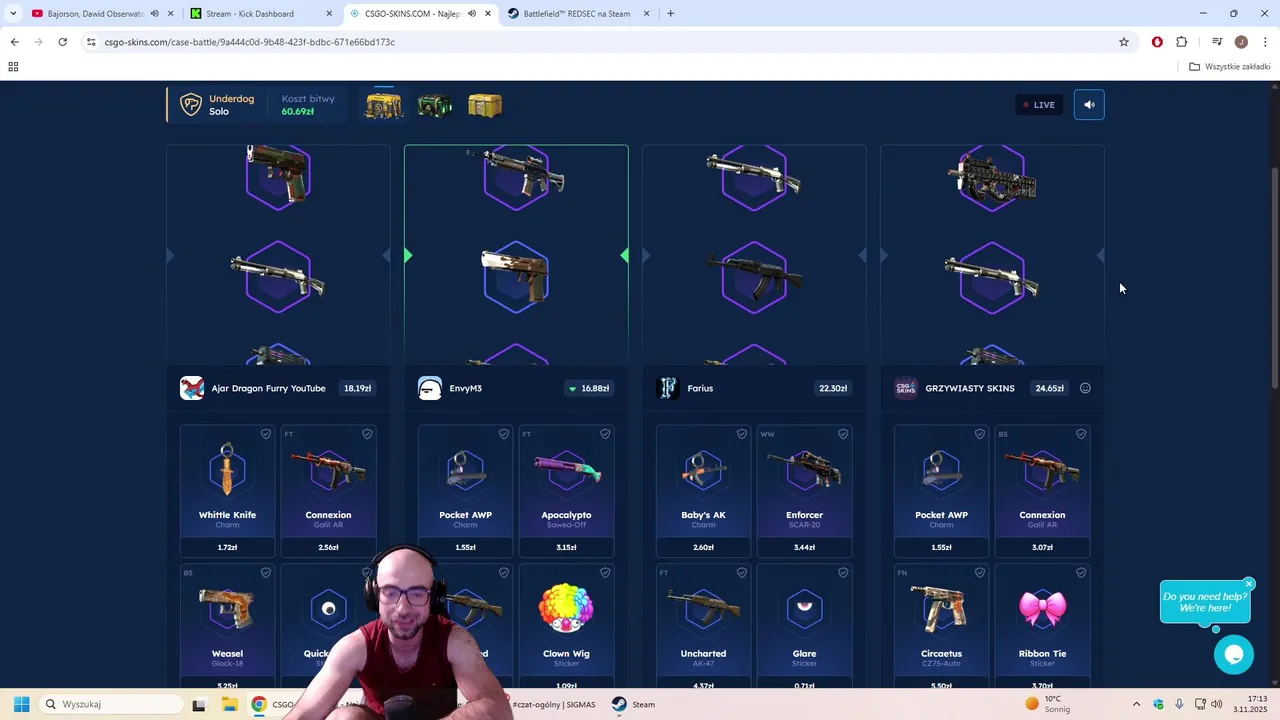Open Ajar Dragon Furry YouTube player avatar
The height and width of the screenshot is (720, 1280).
click(192, 388)
